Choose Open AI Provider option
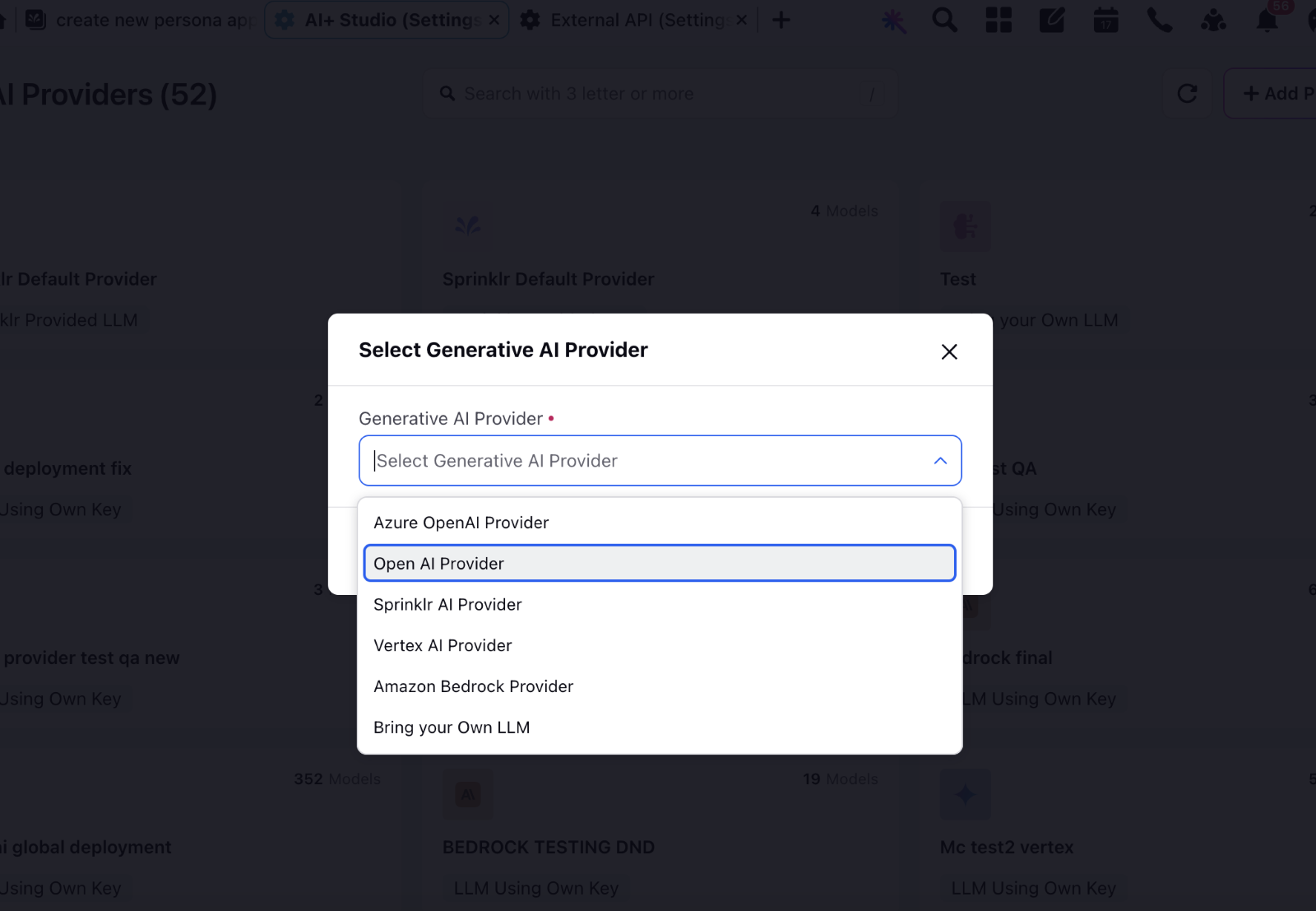This screenshot has width=1316, height=911. [x=660, y=564]
